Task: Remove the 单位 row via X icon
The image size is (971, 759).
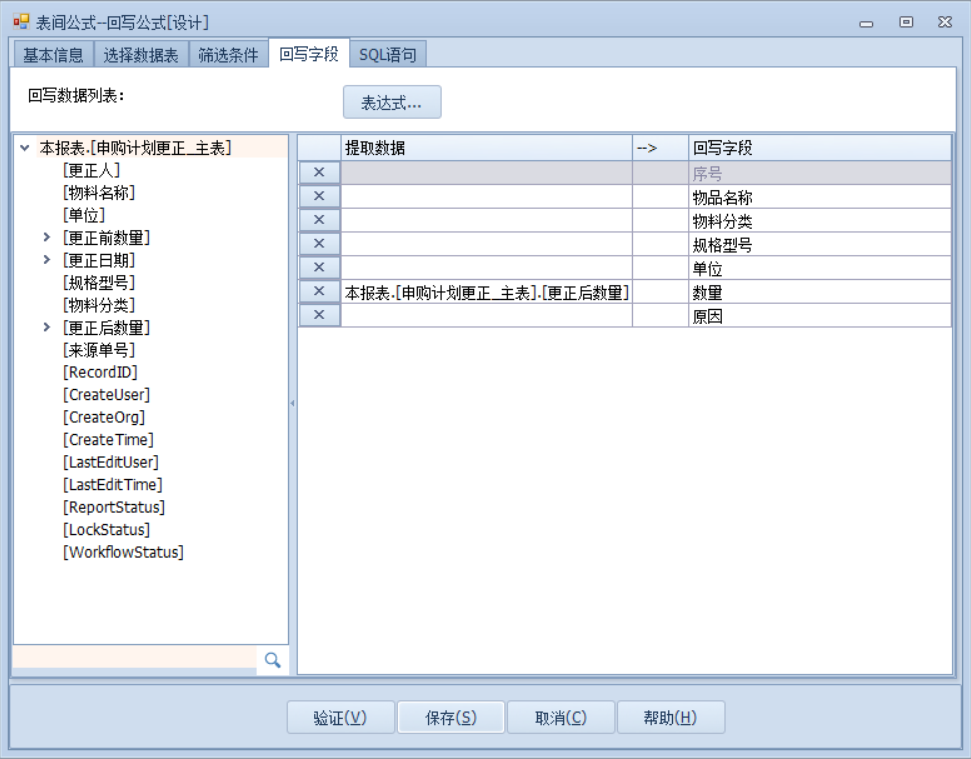Action: click(x=319, y=268)
